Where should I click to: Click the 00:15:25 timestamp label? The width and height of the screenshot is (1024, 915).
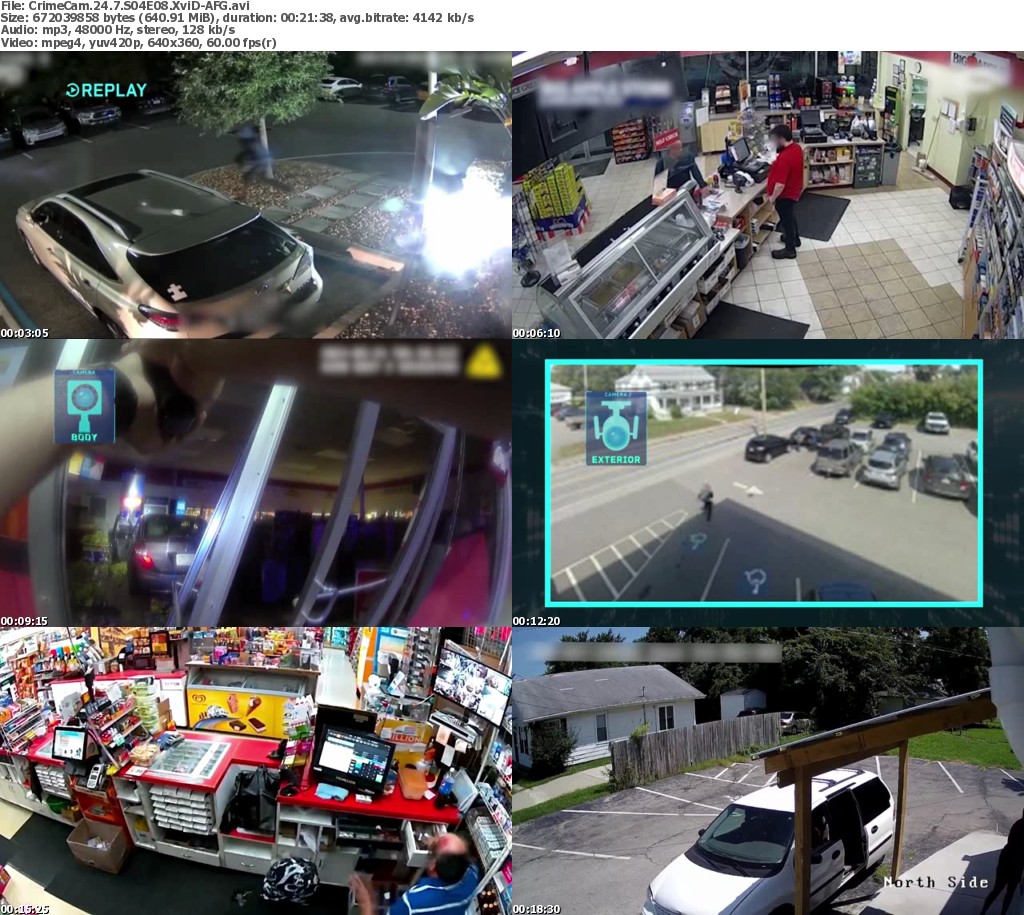point(24,909)
